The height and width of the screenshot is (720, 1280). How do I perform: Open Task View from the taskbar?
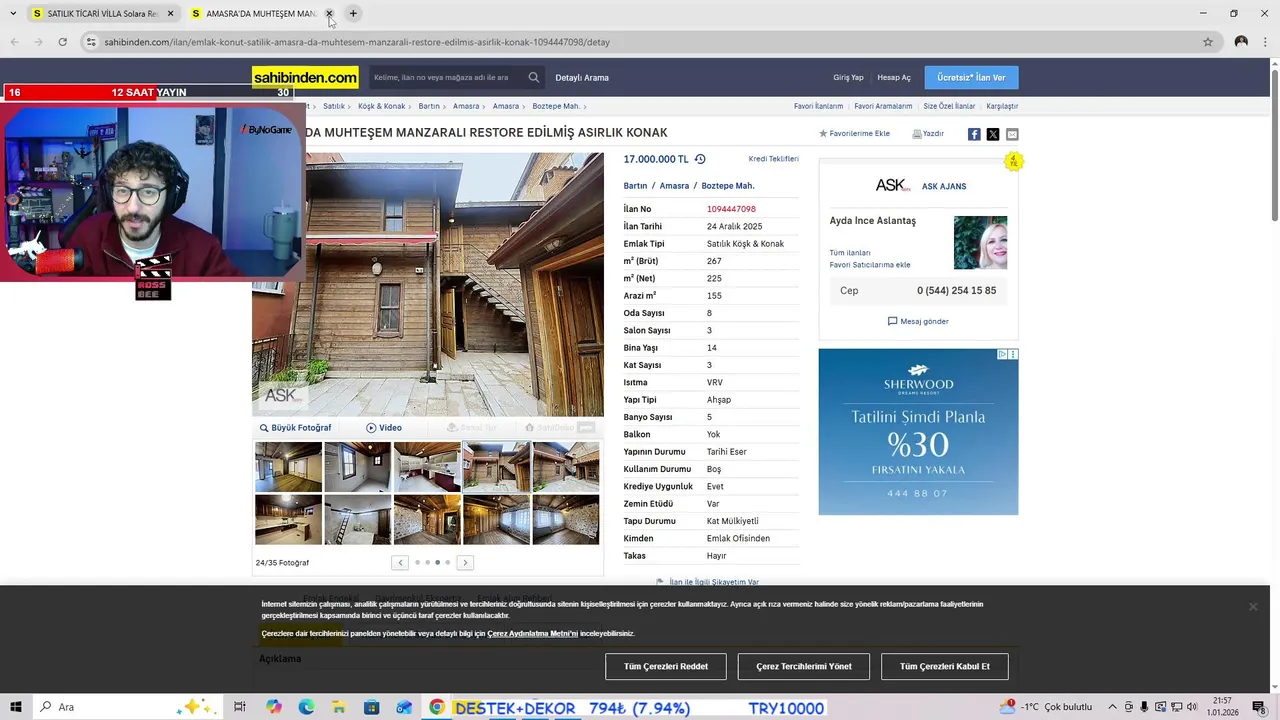[x=239, y=707]
